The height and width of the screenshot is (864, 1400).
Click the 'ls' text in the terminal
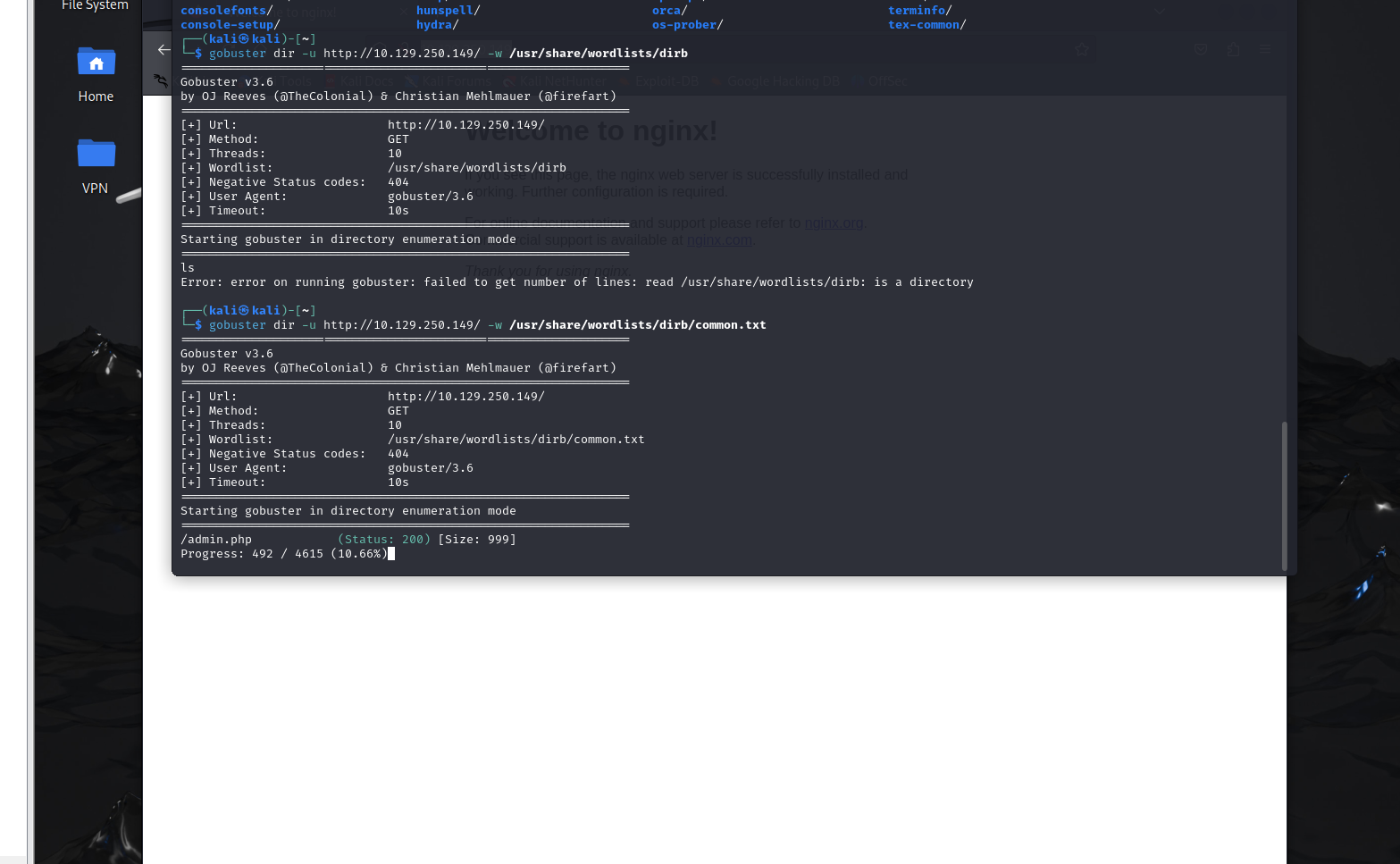[x=188, y=268]
